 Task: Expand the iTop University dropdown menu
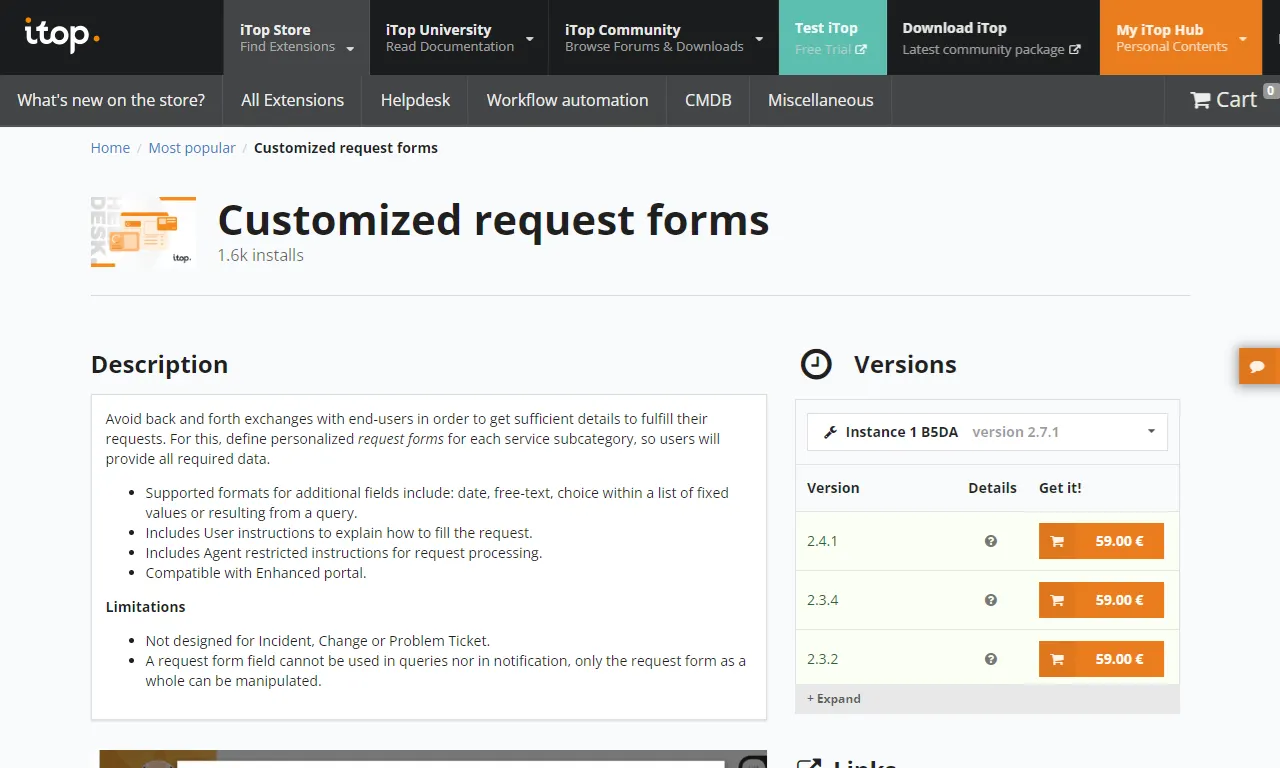(529, 40)
